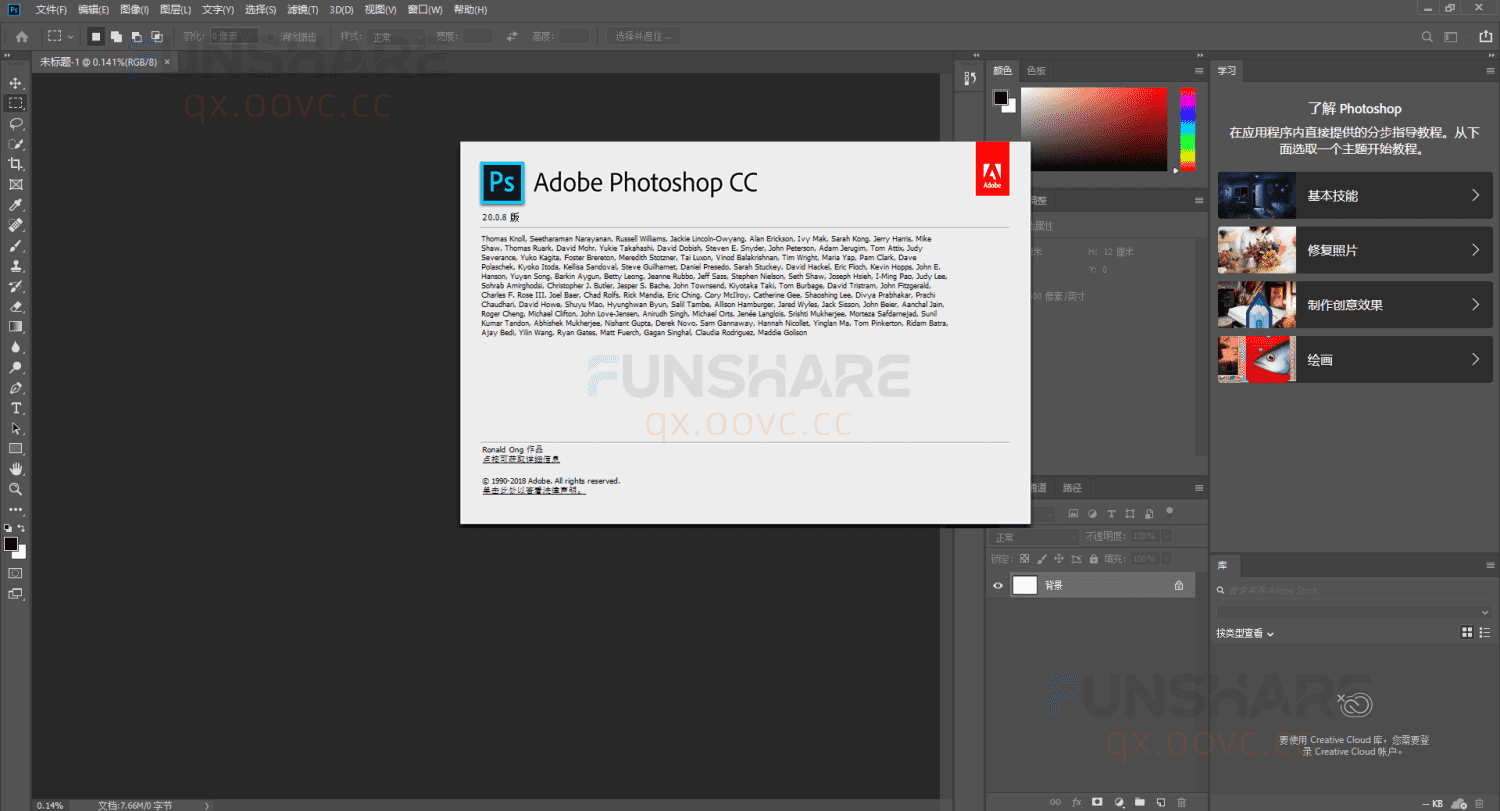Open the library selection dropdown
Screen dimensions: 1500x811
point(1354,612)
